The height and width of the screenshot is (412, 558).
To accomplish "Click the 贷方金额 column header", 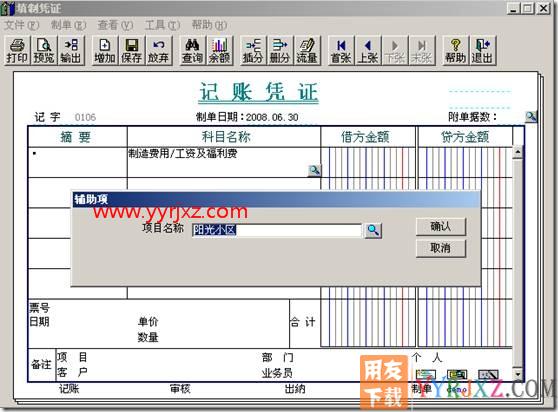I will pyautogui.click(x=465, y=137).
